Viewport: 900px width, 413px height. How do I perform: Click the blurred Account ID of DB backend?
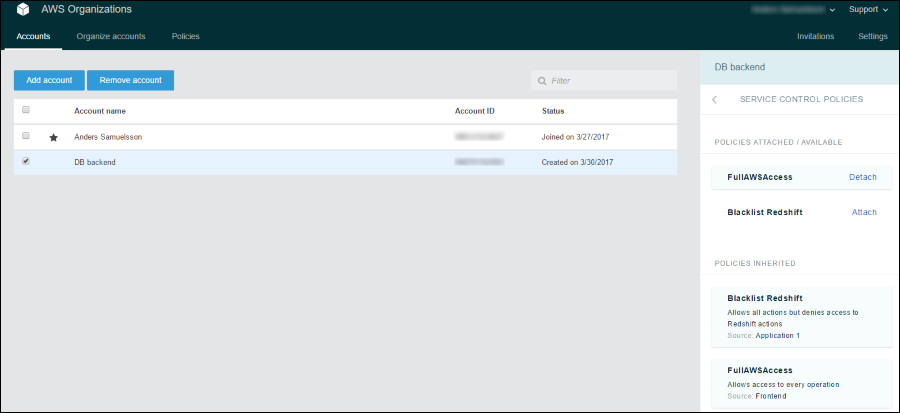(x=479, y=162)
